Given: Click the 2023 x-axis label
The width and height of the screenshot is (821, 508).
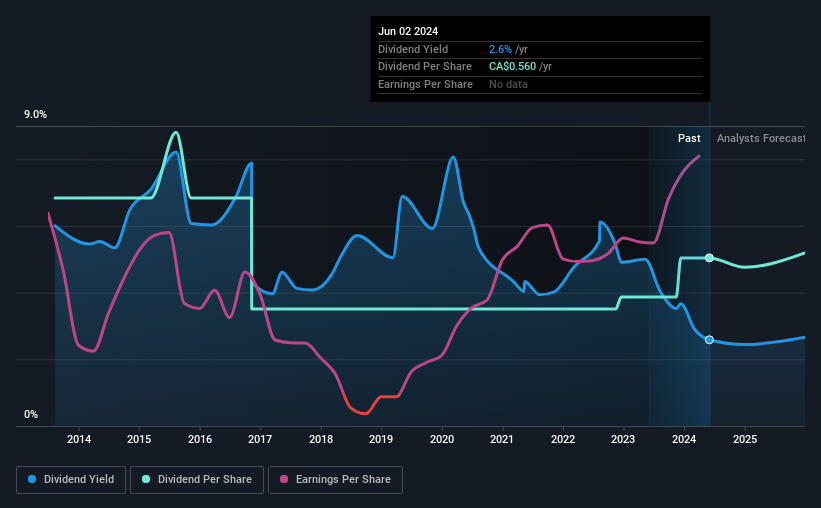Looking at the screenshot, I should [623, 439].
